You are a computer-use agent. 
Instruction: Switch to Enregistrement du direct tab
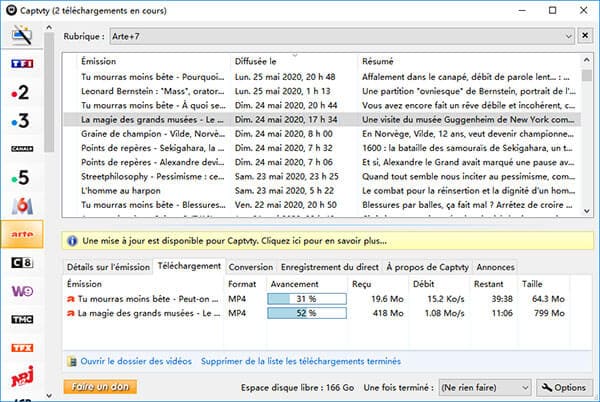pyautogui.click(x=329, y=267)
